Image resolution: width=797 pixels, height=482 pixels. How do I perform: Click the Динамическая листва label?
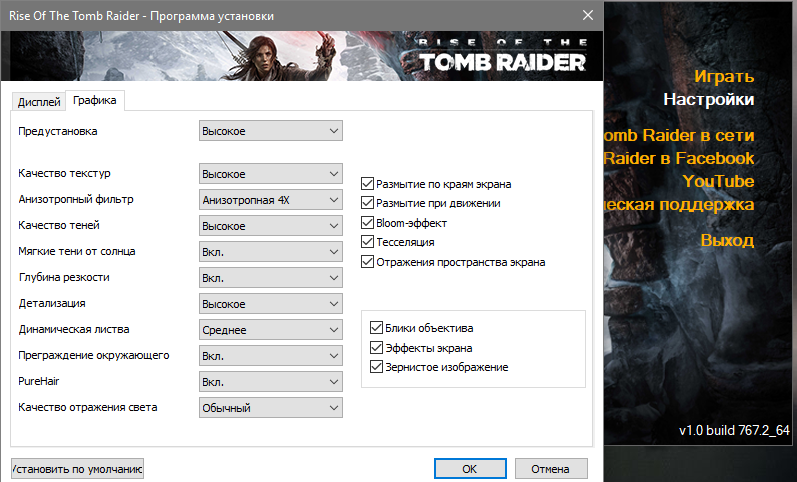pyautogui.click(x=74, y=329)
